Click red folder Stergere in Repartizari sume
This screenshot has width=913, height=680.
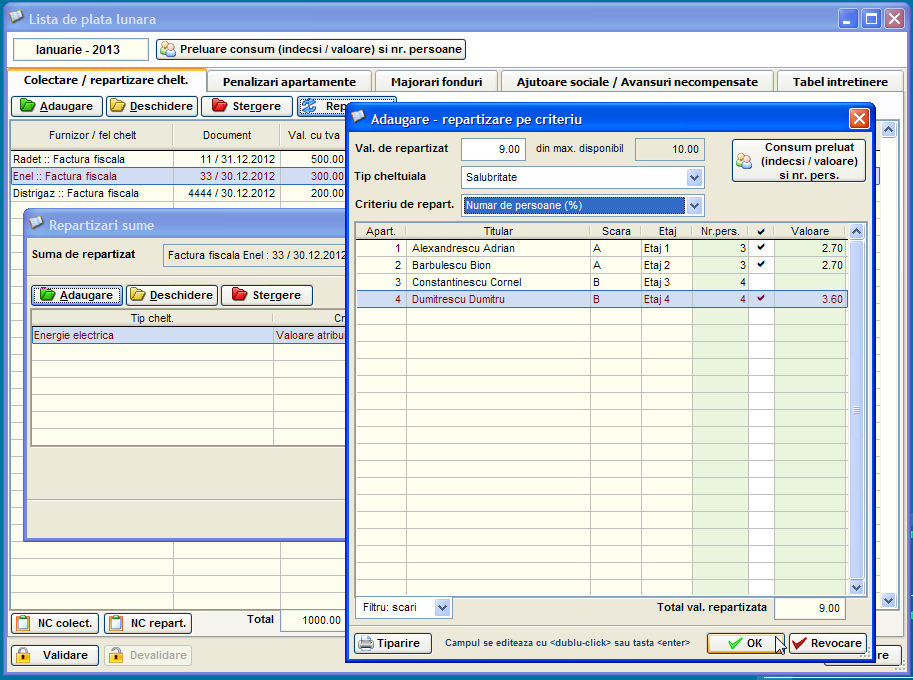266,295
